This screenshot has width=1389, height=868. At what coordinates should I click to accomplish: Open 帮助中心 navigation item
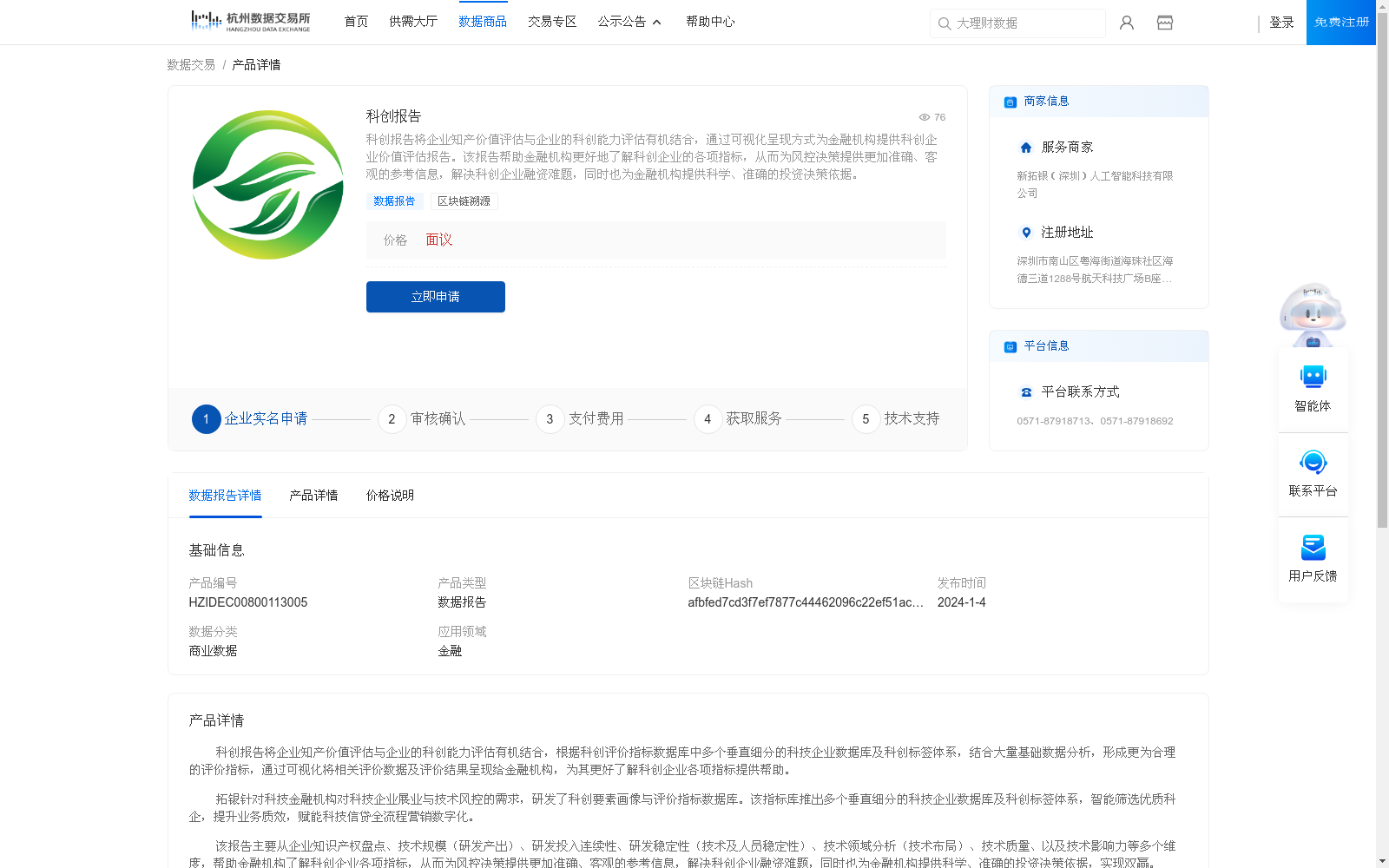710,22
